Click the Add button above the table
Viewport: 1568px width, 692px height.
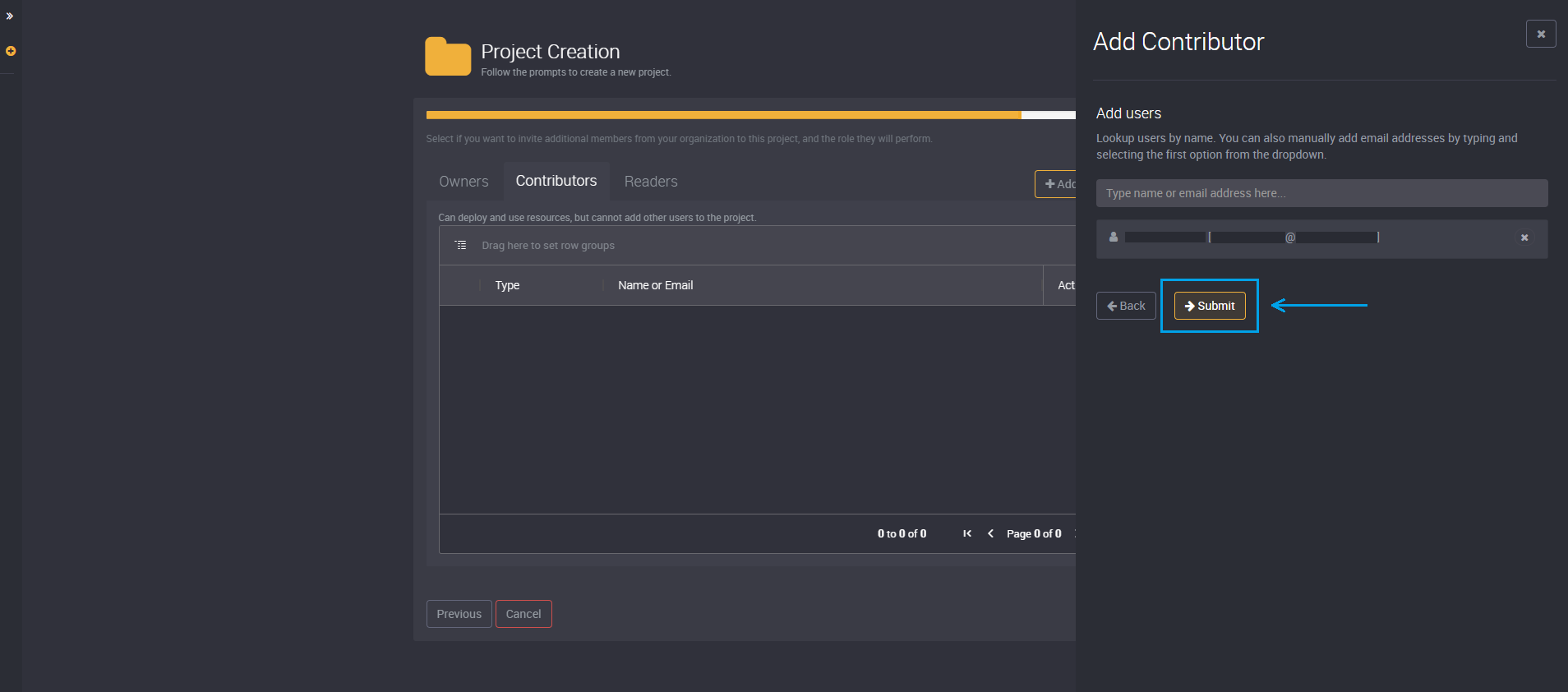[1056, 184]
